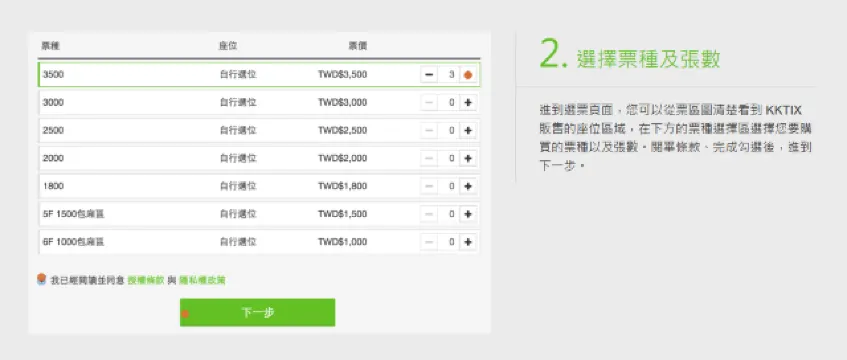
Task: Select the 3500 ticket type name
Action: [x=53, y=75]
